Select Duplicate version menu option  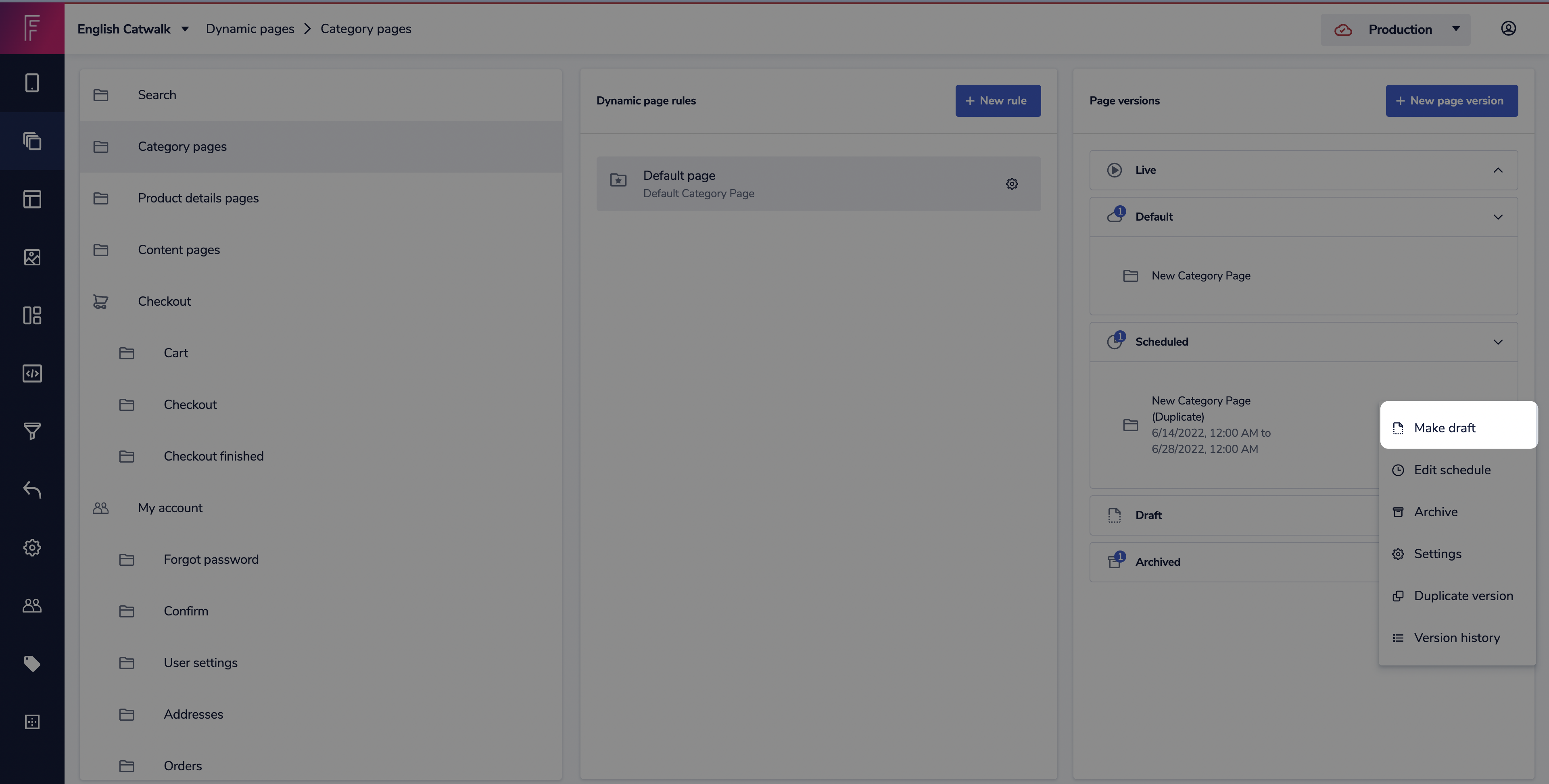(1463, 596)
